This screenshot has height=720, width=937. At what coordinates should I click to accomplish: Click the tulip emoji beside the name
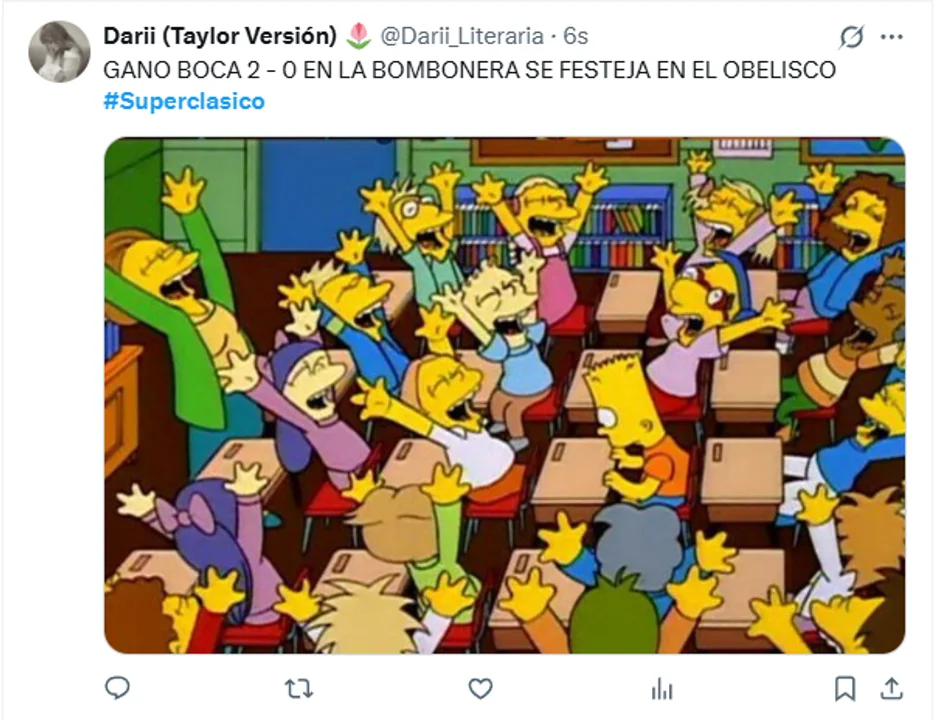coord(359,36)
